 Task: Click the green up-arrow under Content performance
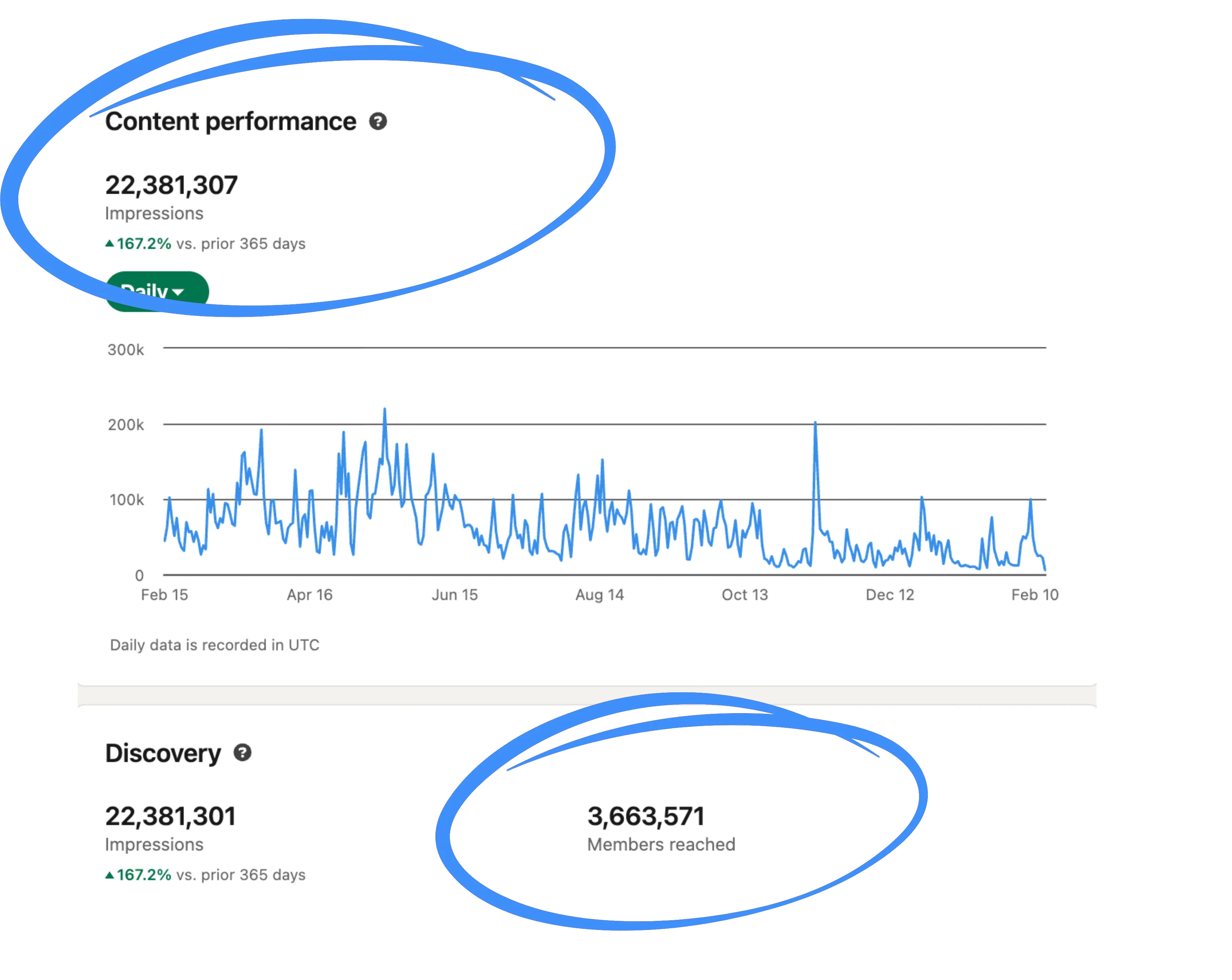coord(110,244)
